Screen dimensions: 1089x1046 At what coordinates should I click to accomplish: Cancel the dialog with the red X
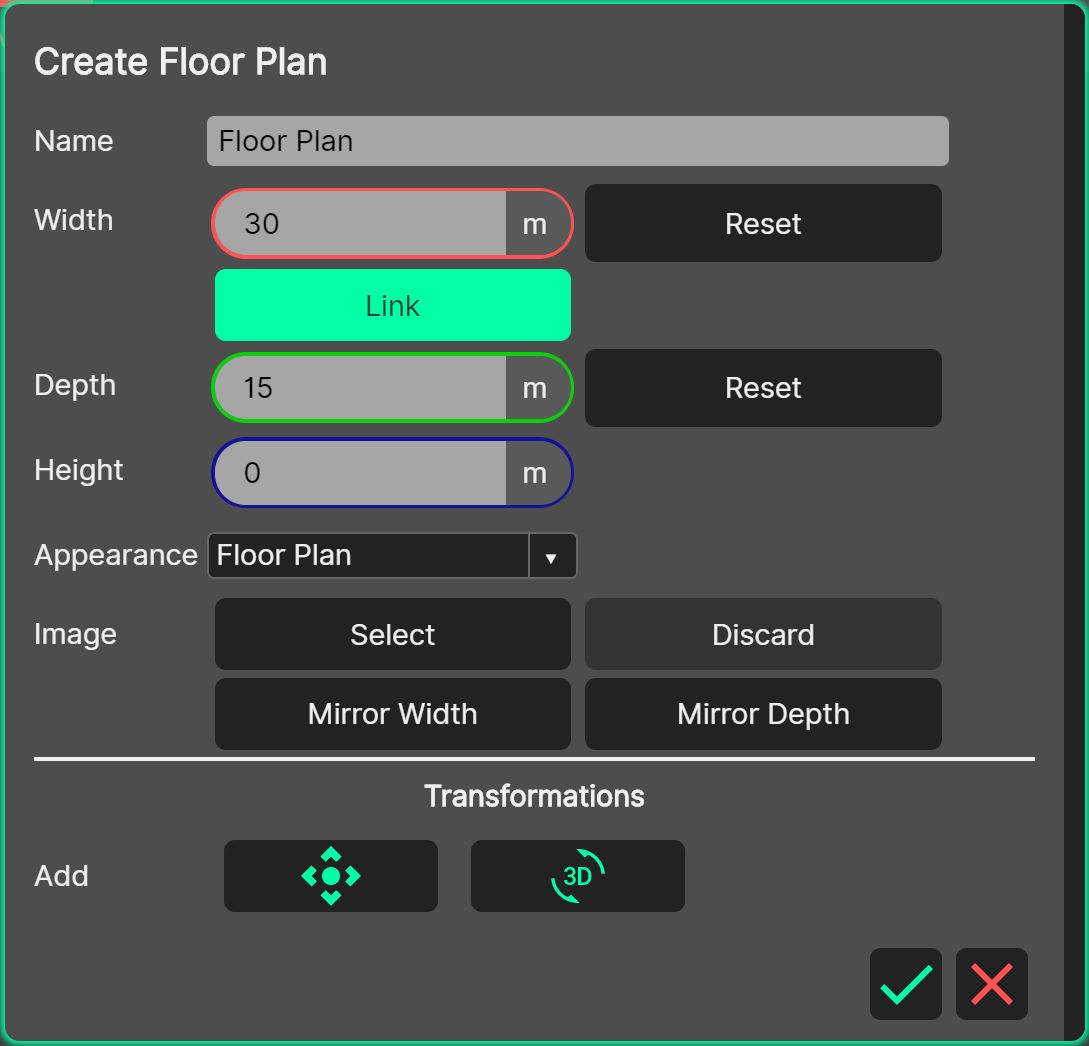(992, 984)
